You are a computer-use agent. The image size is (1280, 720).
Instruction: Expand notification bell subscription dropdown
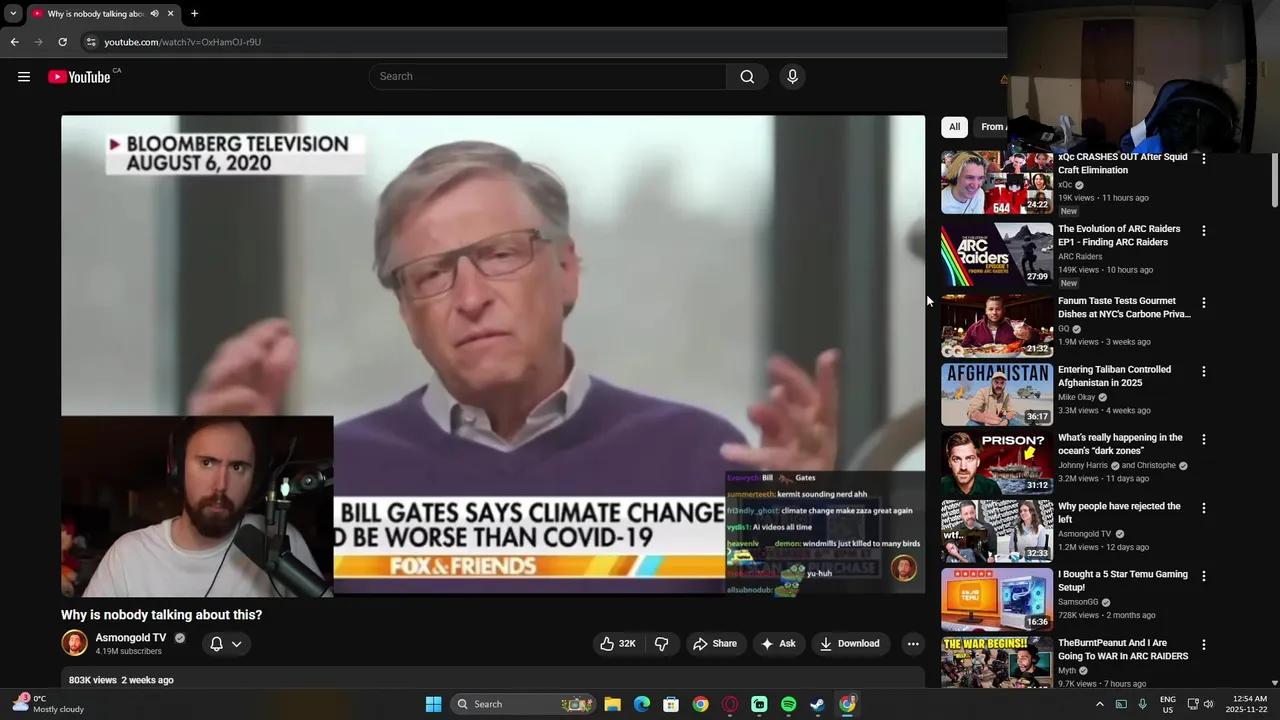226,644
